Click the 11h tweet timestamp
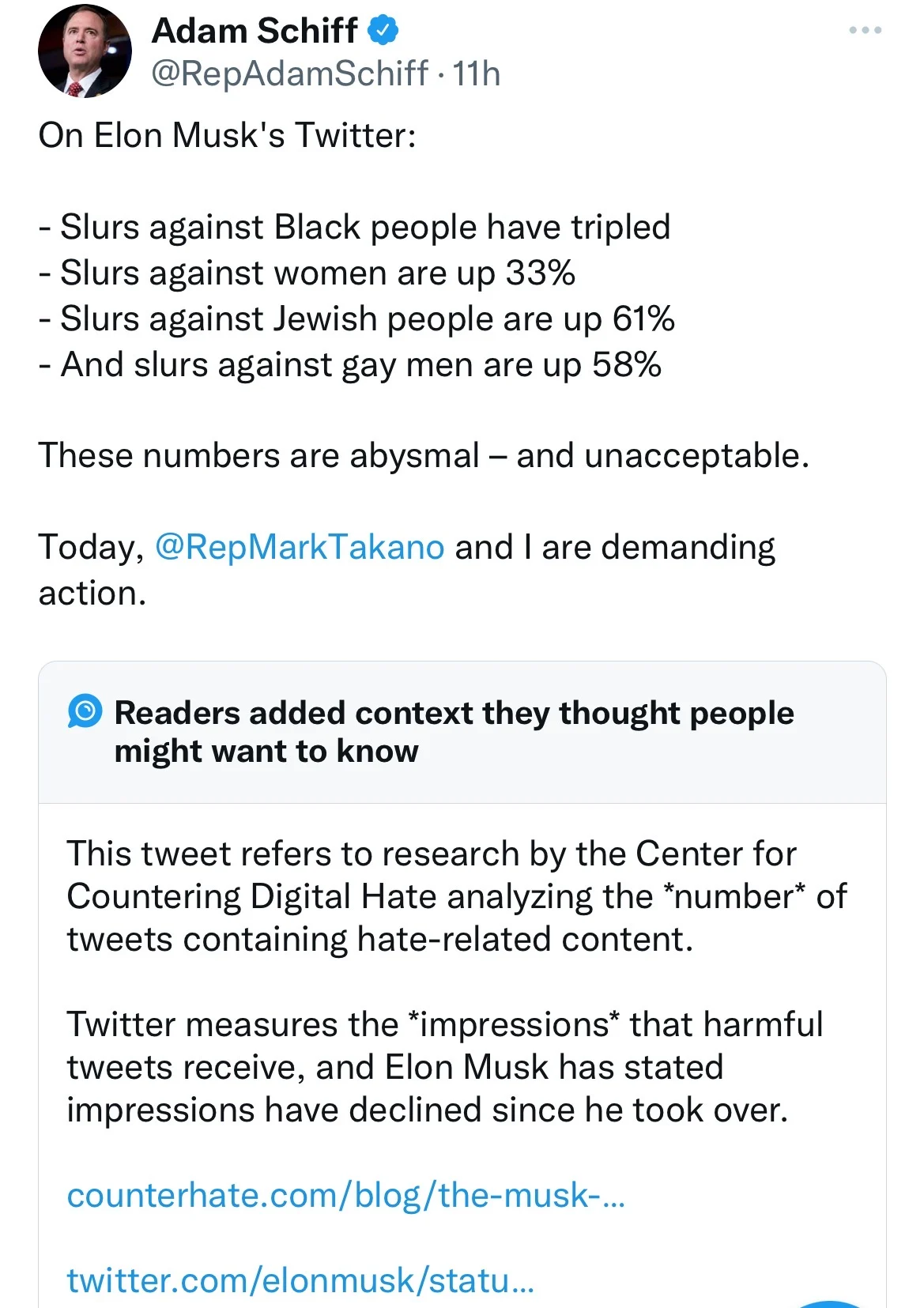This screenshot has width=924, height=1308. click(x=477, y=74)
